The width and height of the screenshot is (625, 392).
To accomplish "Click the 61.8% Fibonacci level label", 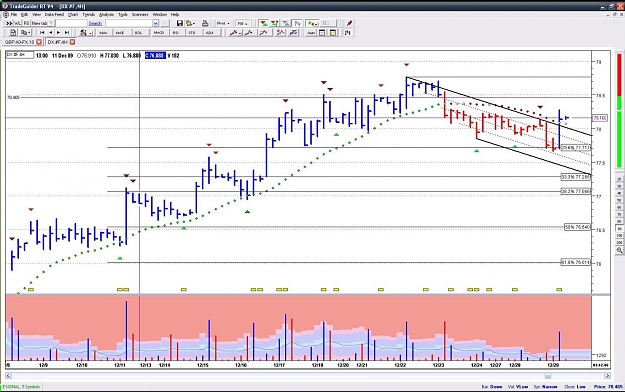I will [575, 262].
